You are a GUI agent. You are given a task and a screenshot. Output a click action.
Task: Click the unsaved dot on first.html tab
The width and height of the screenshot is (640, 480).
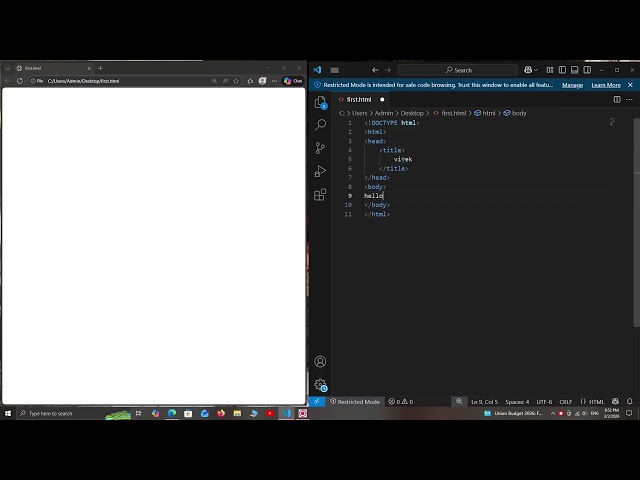coord(382,99)
